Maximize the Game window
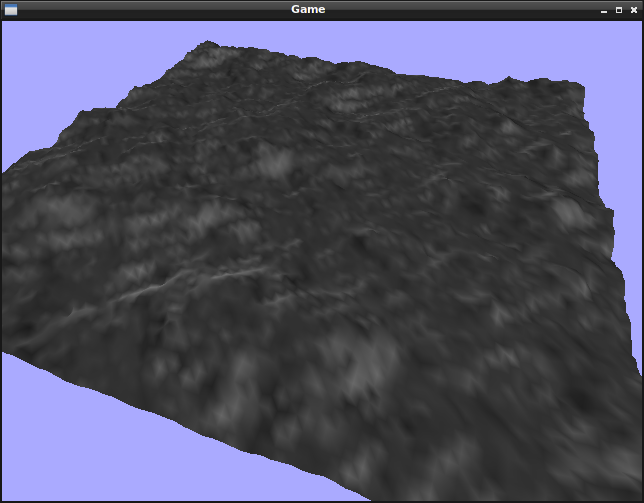This screenshot has width=644, height=503. (619, 10)
